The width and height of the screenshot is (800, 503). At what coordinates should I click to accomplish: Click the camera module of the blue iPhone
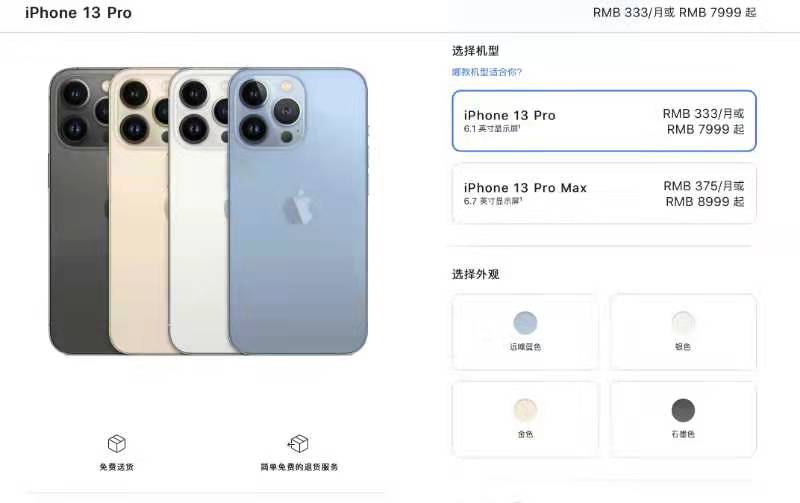pyautogui.click(x=270, y=111)
